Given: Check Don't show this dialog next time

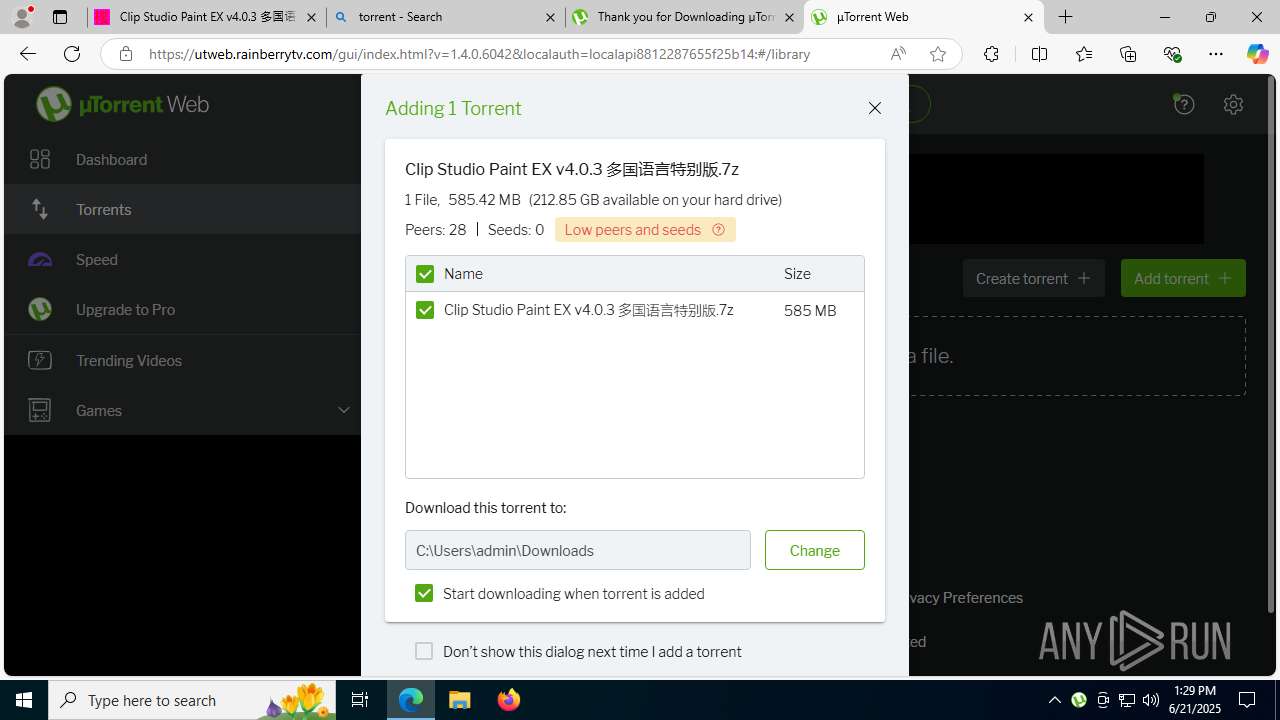Looking at the screenshot, I should [x=424, y=651].
